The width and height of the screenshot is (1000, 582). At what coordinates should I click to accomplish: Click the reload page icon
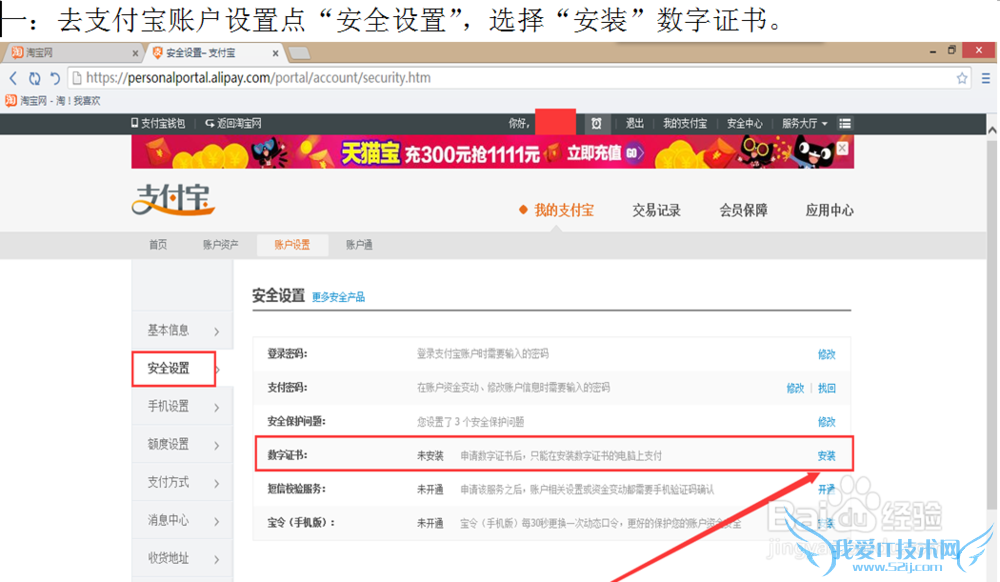click(x=34, y=78)
